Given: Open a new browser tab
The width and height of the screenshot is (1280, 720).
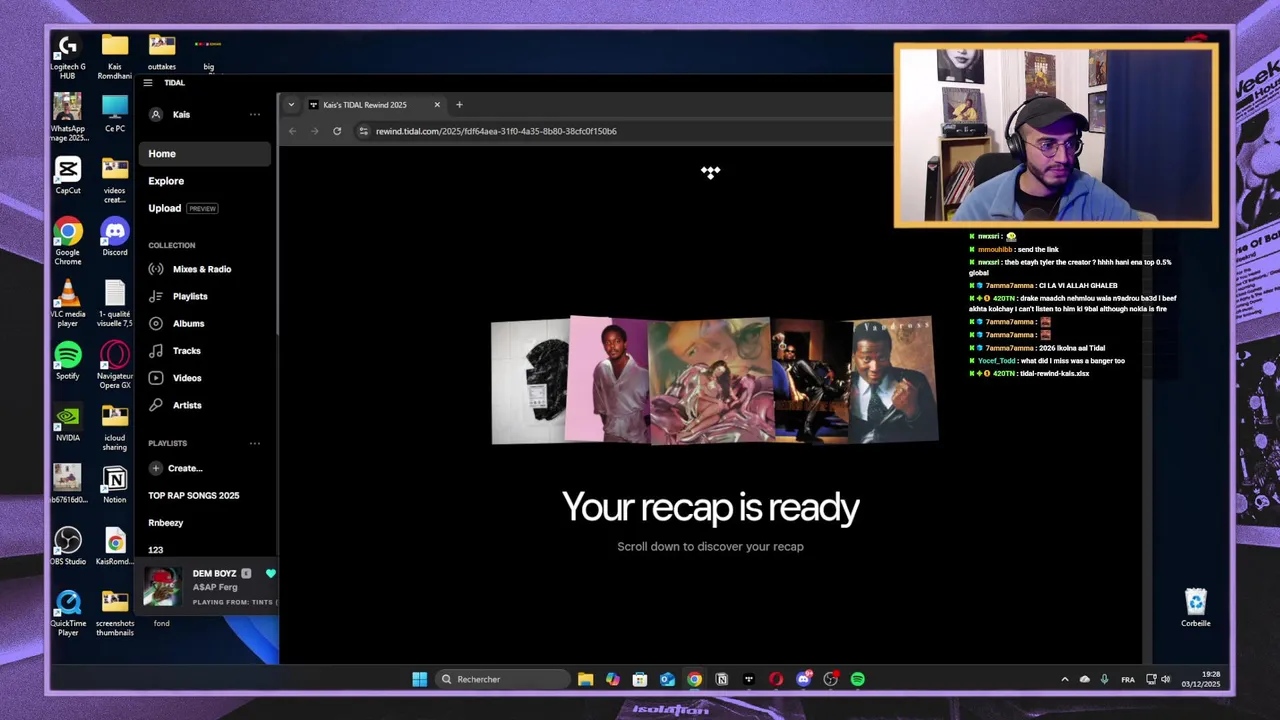Looking at the screenshot, I should 459,105.
